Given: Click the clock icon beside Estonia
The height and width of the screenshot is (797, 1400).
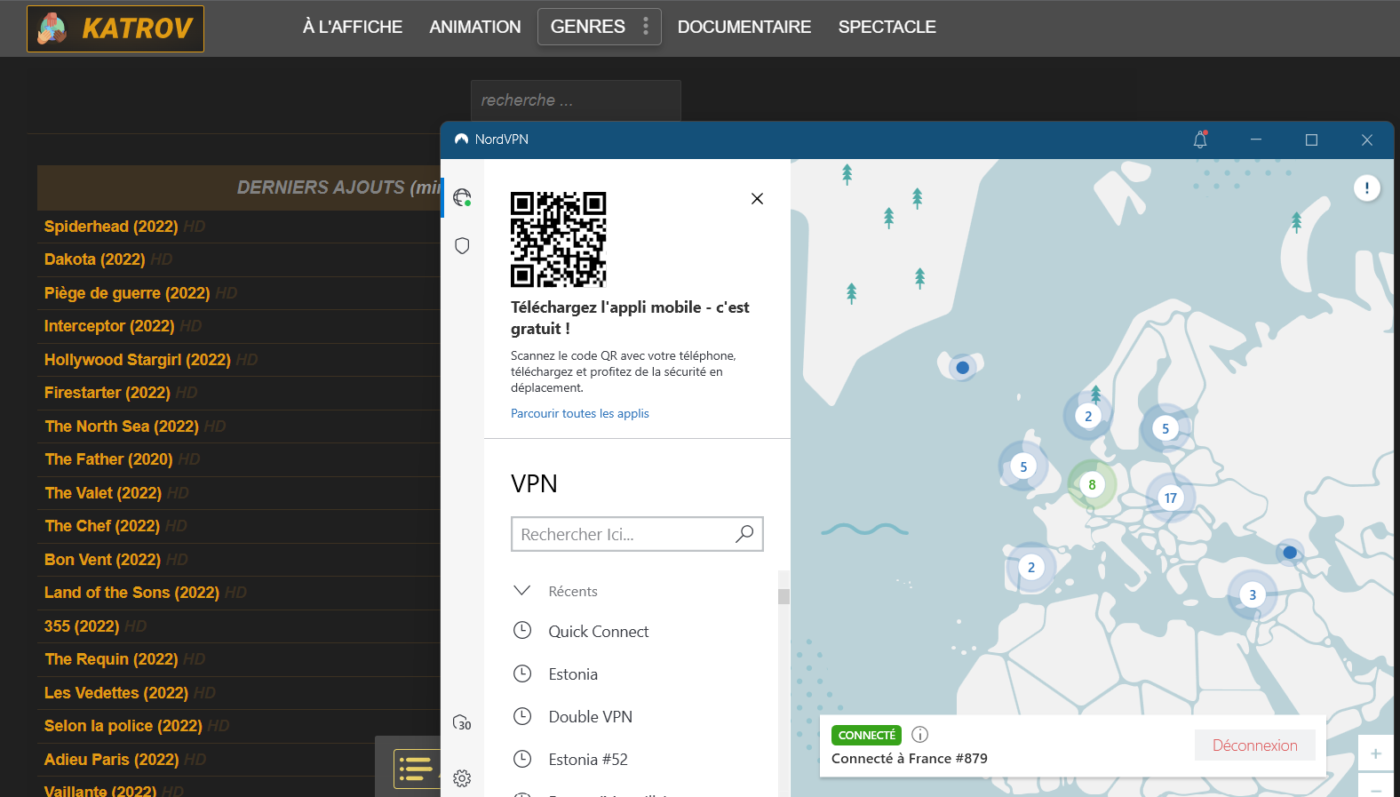Looking at the screenshot, I should pyautogui.click(x=522, y=674).
